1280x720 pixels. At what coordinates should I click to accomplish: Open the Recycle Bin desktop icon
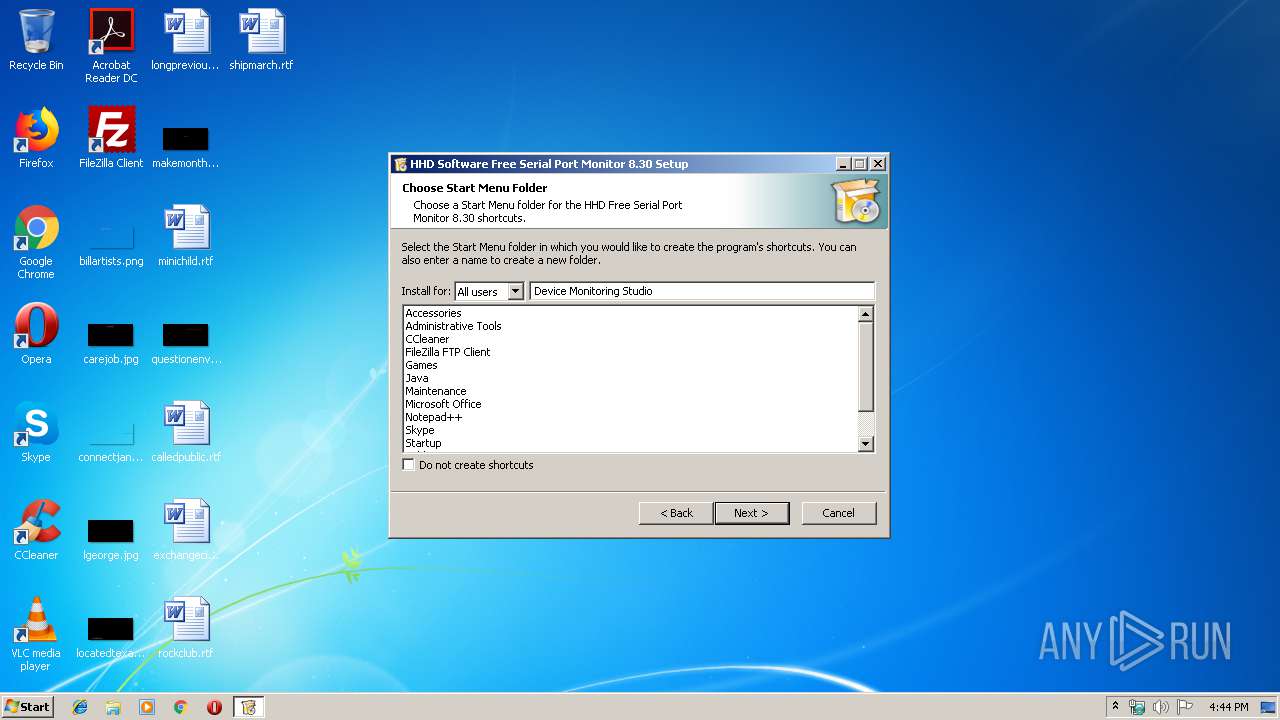tap(36, 40)
